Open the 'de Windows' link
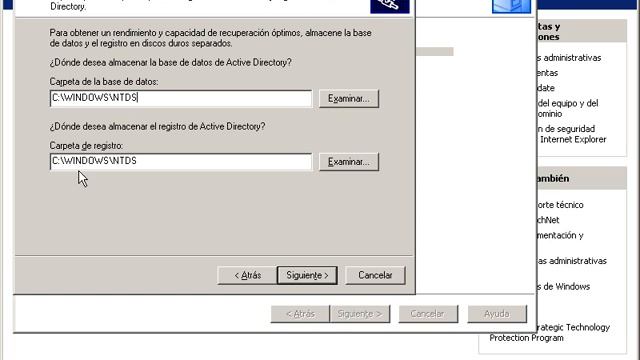This screenshot has width=640, height=360. click(x=564, y=287)
